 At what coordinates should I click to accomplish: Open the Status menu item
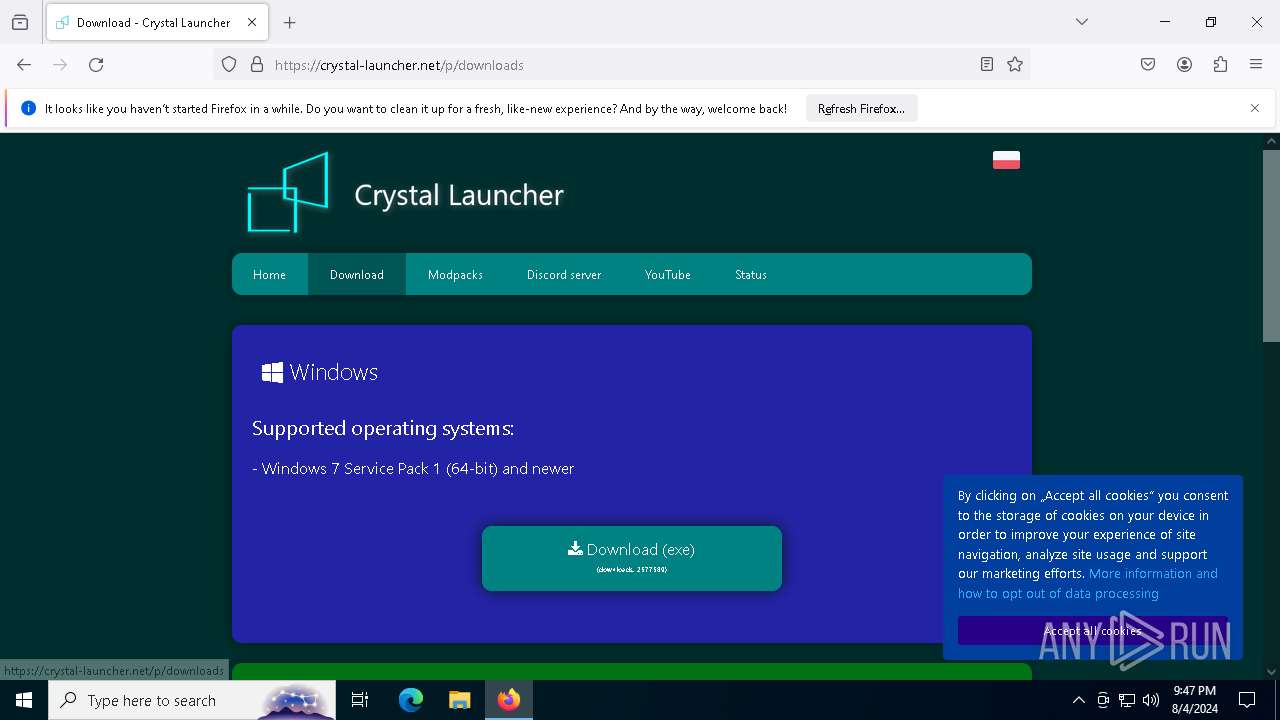coord(751,275)
